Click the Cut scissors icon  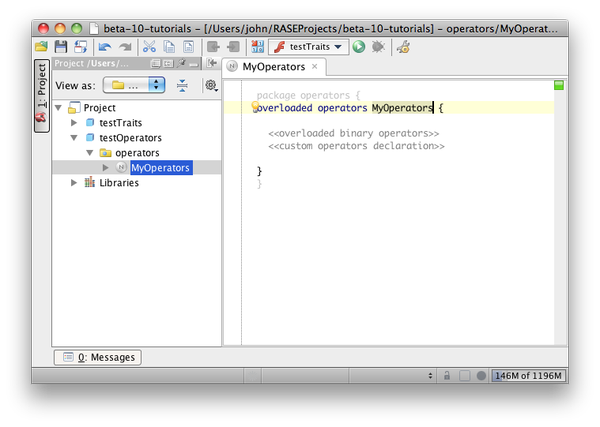point(148,47)
